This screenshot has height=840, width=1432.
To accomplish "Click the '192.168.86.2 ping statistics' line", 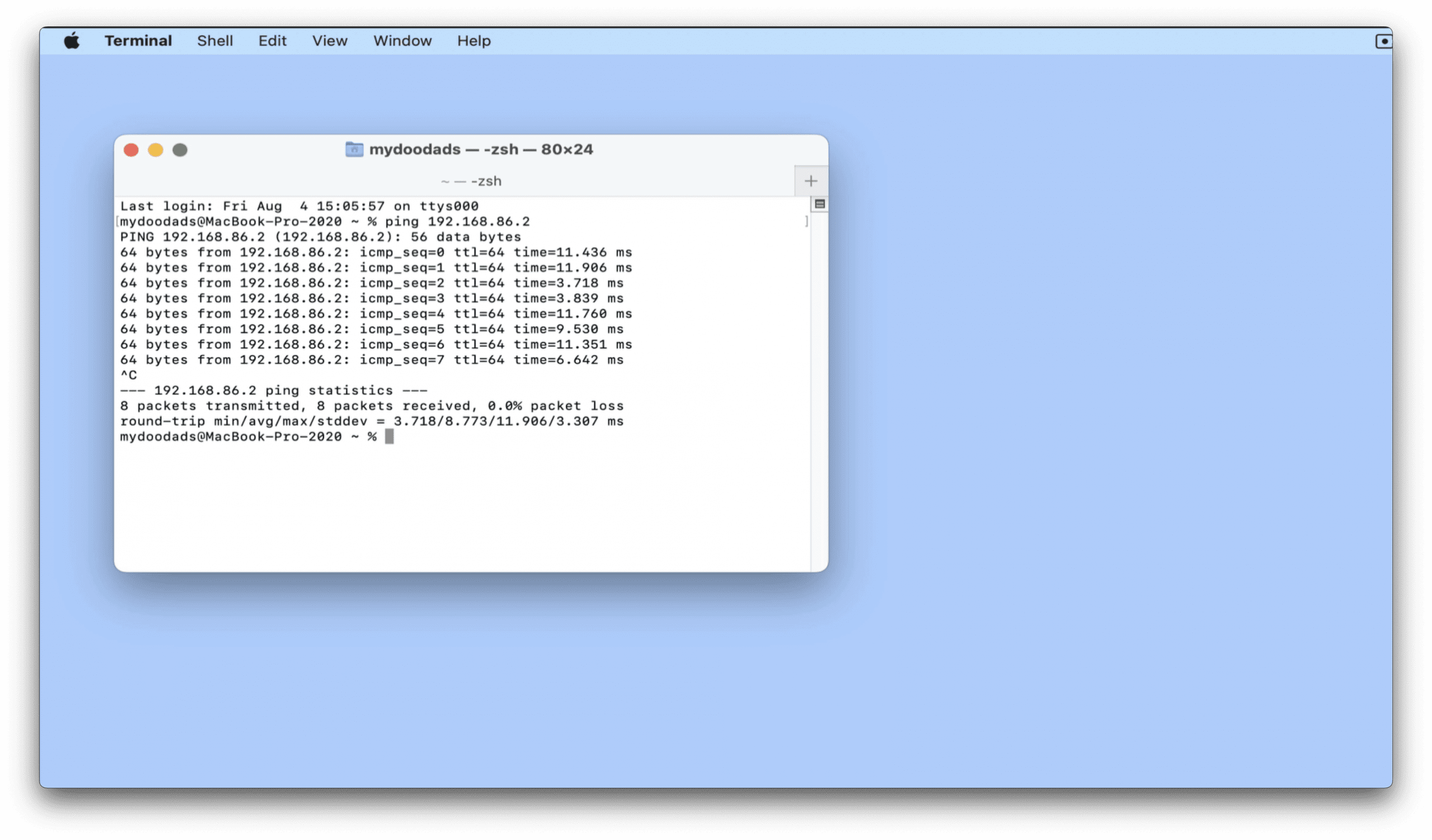I will [x=274, y=390].
